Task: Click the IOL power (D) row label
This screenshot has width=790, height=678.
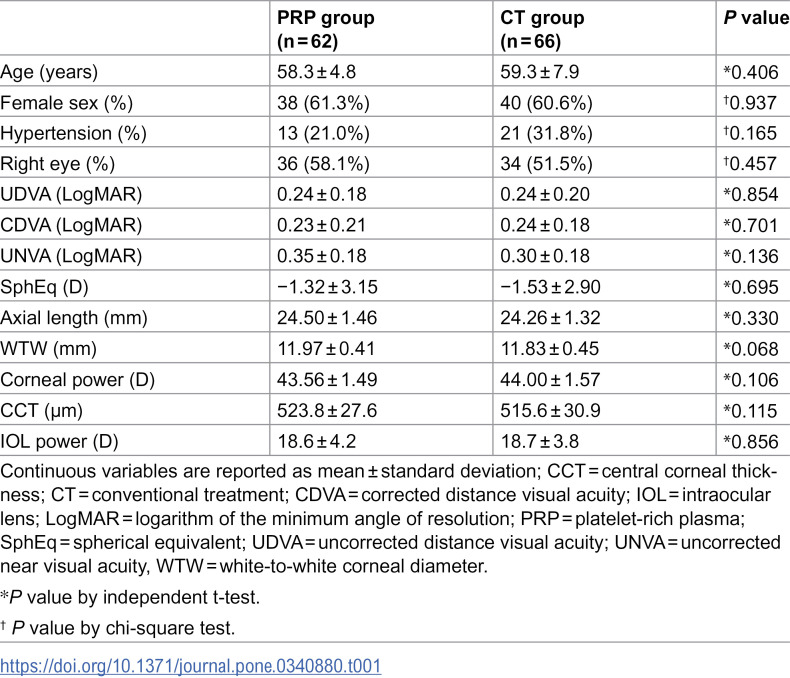Action: pyautogui.click(x=59, y=442)
